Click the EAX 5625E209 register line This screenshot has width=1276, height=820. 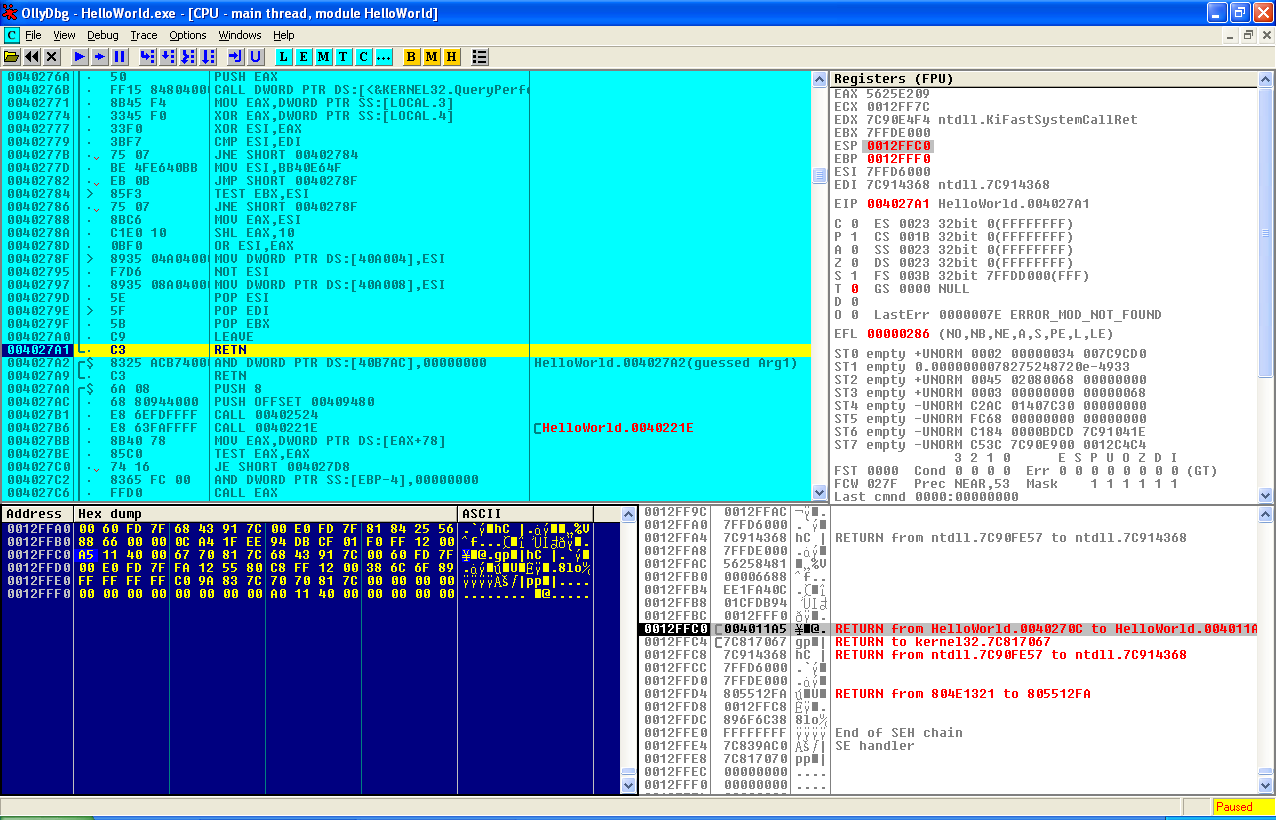click(x=882, y=94)
